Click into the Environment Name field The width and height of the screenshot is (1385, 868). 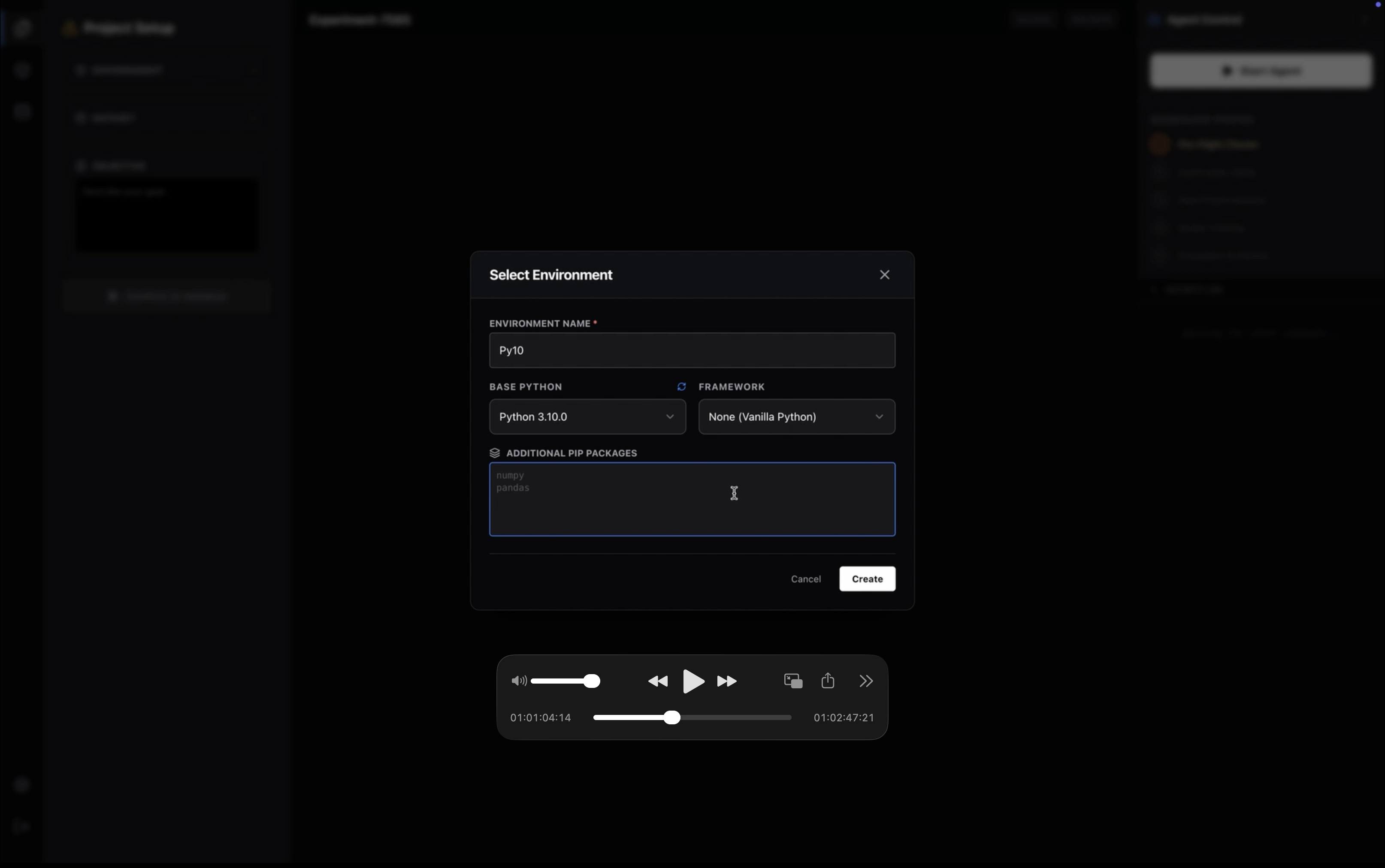(691, 350)
